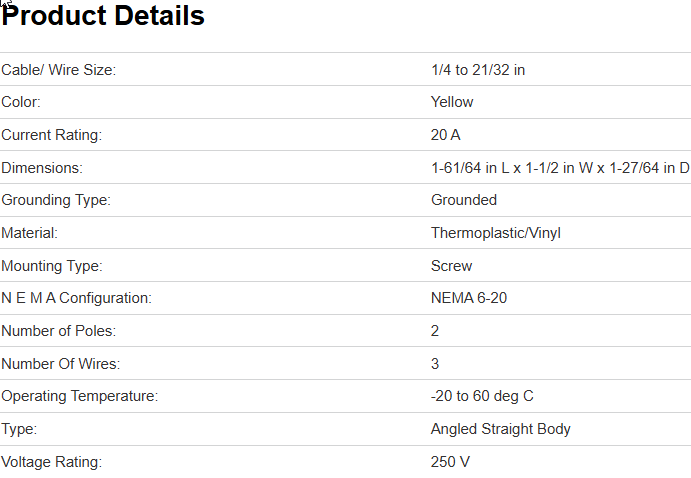
Task: Select the 250 V value
Action: pyautogui.click(x=451, y=462)
